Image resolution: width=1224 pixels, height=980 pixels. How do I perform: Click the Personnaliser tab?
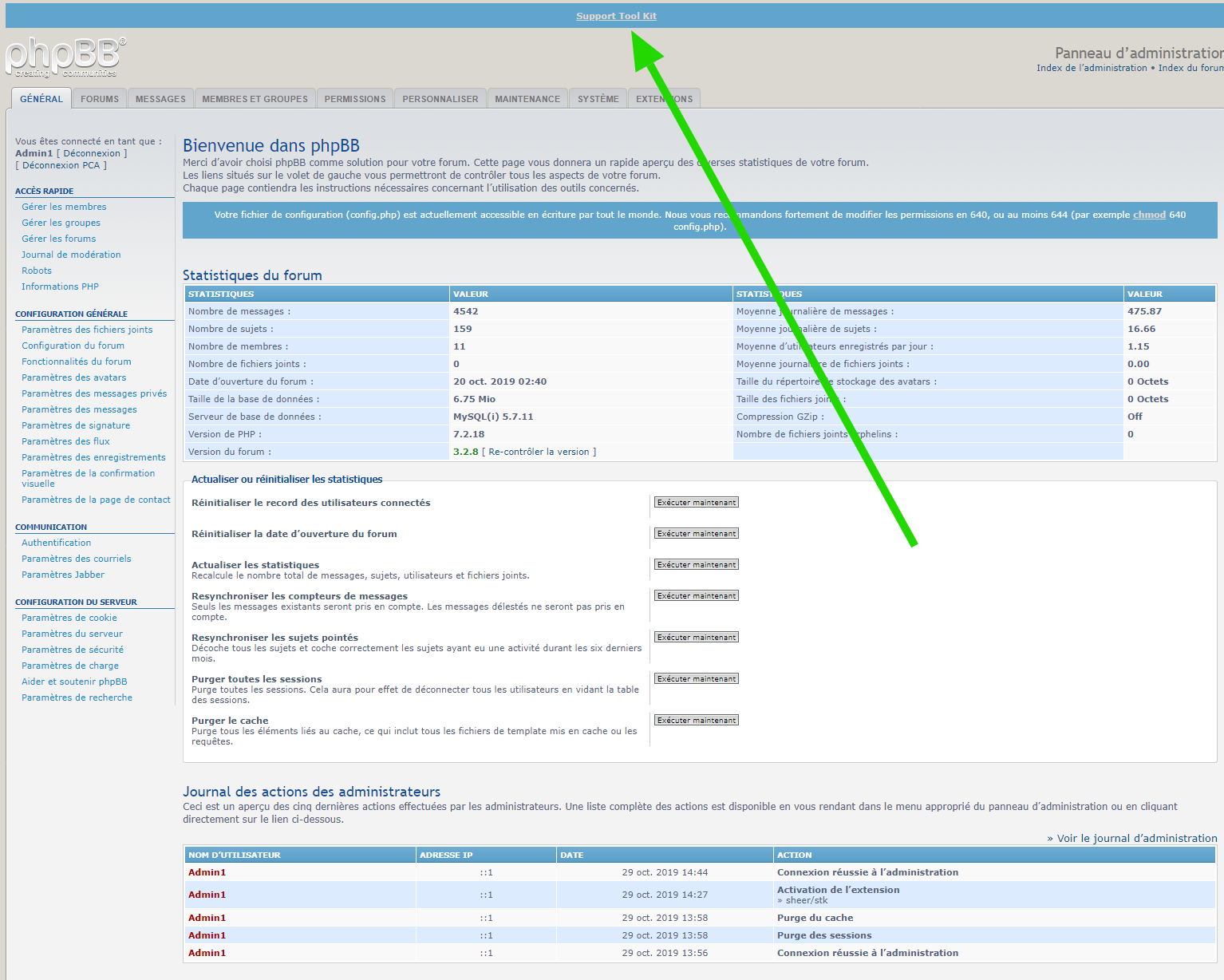coord(440,99)
